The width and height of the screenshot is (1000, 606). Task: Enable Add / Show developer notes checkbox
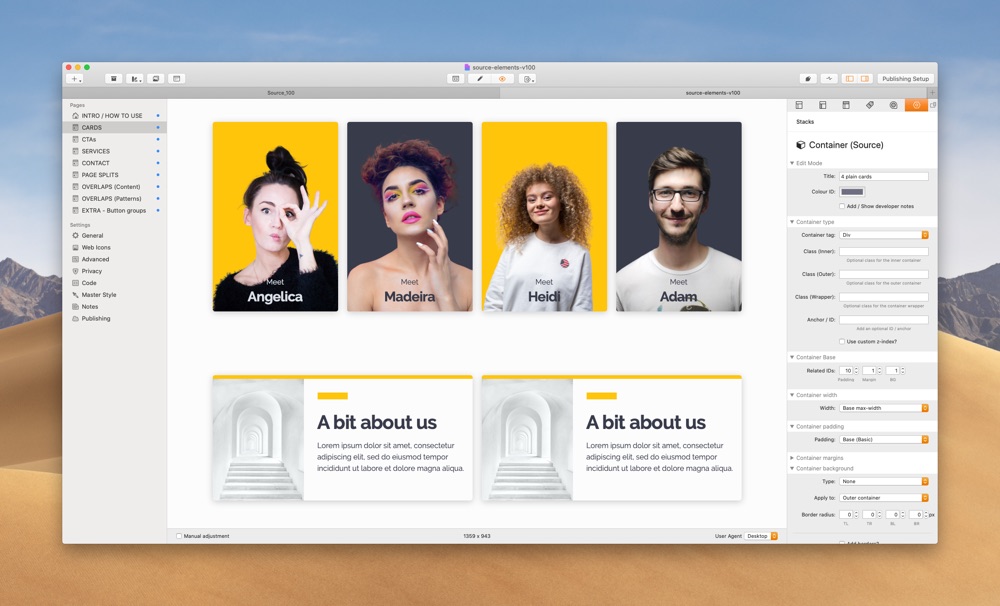click(842, 206)
